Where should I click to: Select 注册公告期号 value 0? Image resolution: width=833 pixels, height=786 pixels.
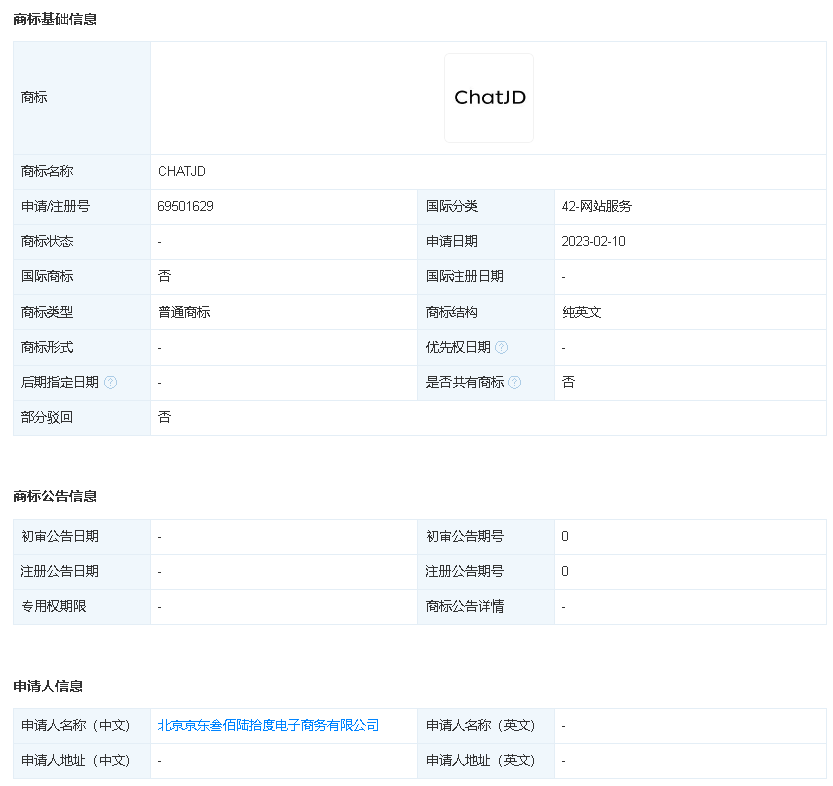click(563, 571)
